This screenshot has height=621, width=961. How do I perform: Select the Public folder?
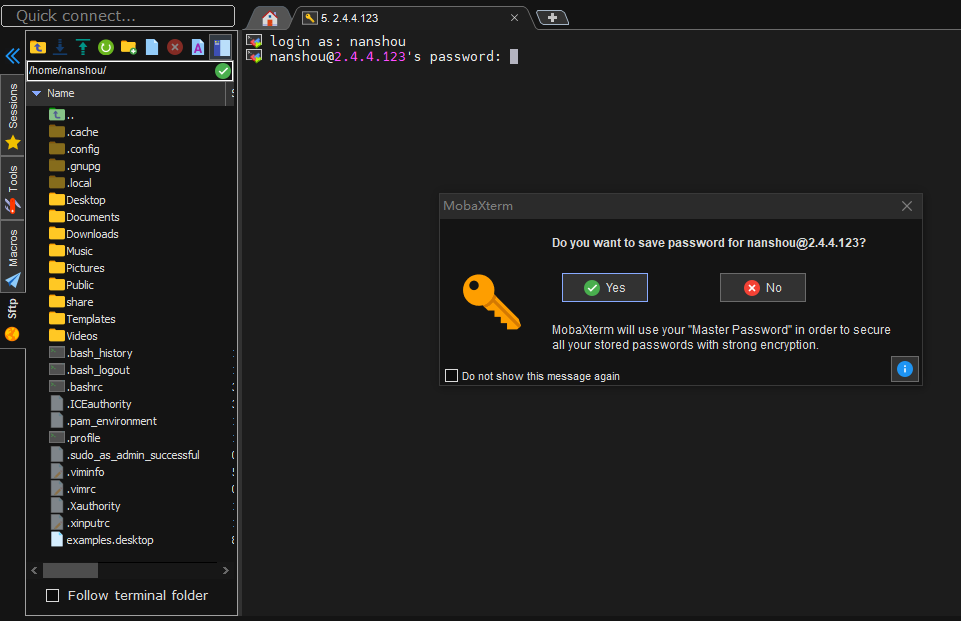pos(72,285)
